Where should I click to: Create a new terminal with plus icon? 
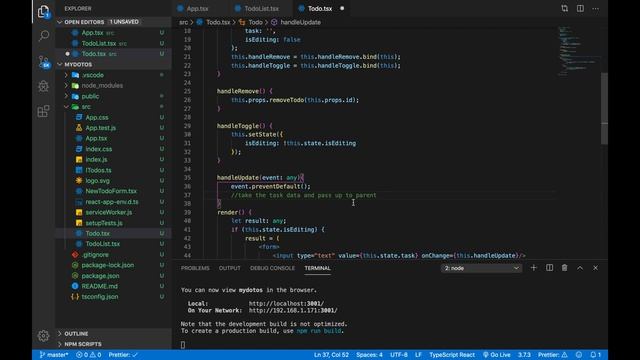(533, 268)
